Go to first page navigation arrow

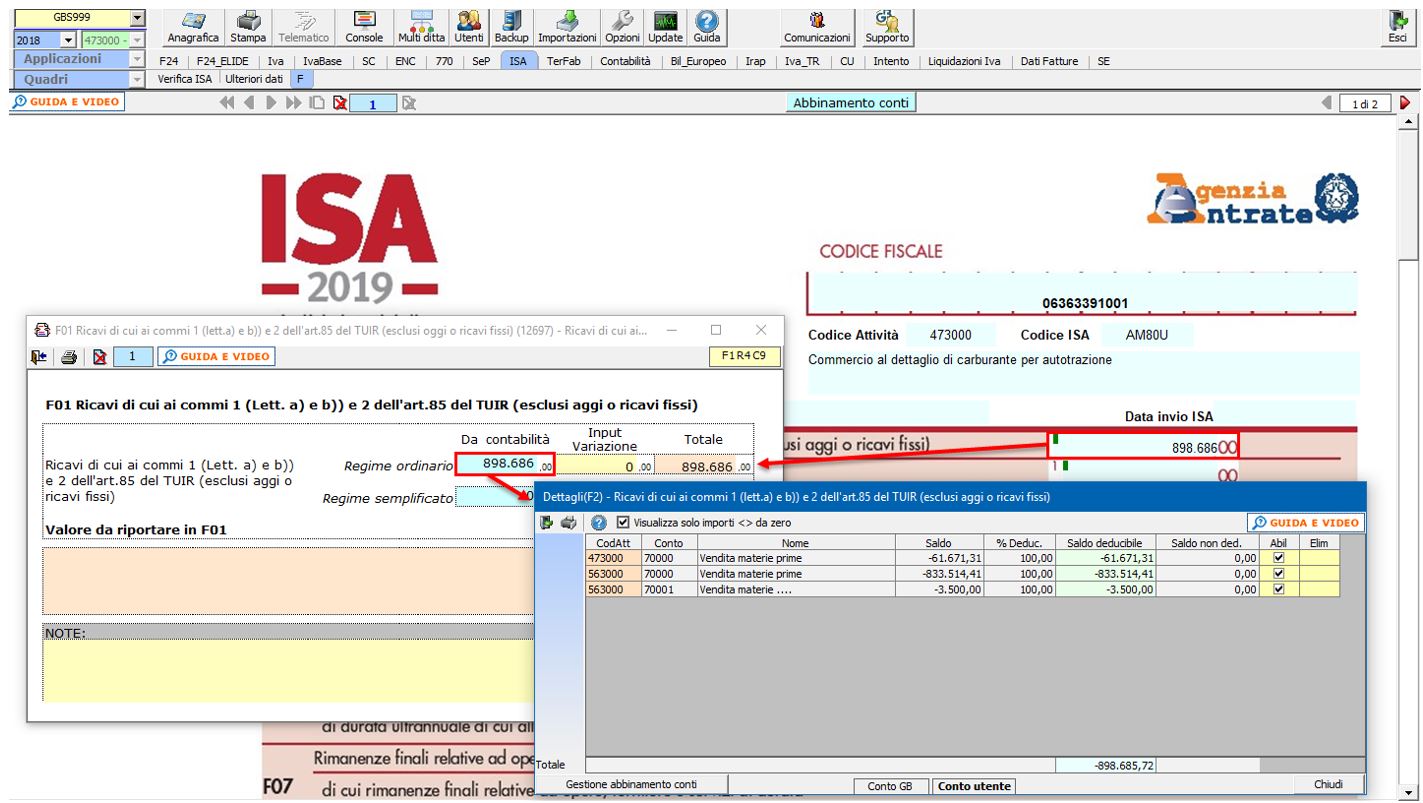[x=226, y=102]
